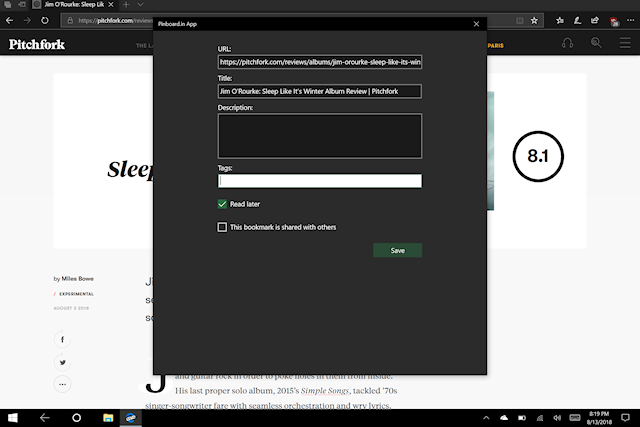Viewport: 640px width, 427px height.
Task: Toggle This bookmark is shared with others
Action: point(222,227)
